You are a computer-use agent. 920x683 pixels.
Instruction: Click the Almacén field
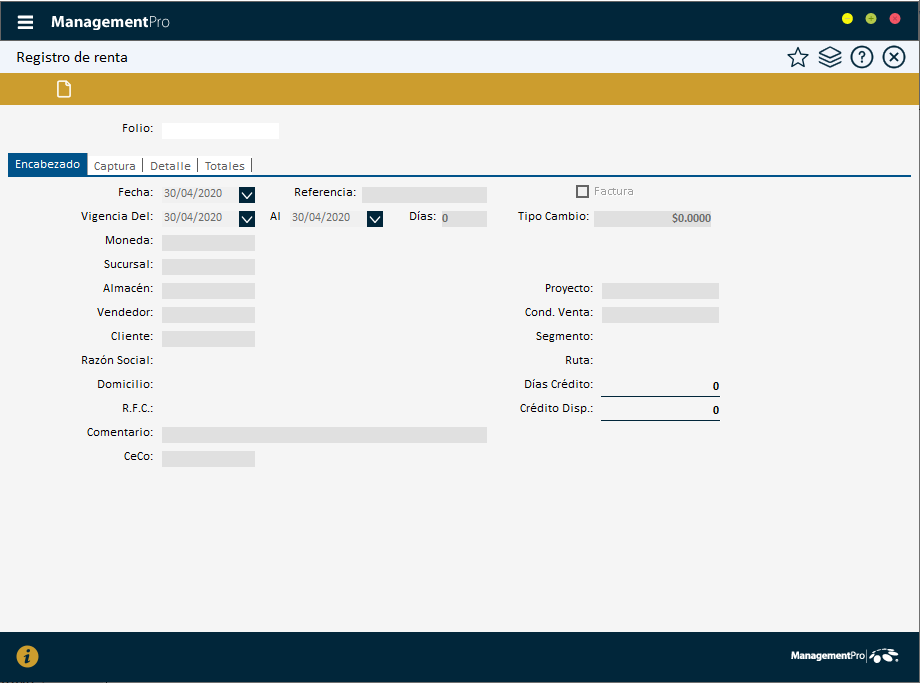208,291
